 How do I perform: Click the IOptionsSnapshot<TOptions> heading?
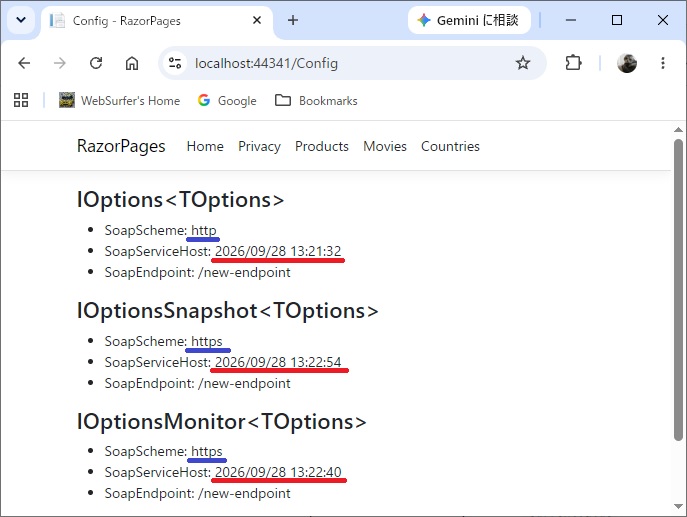click(x=228, y=311)
